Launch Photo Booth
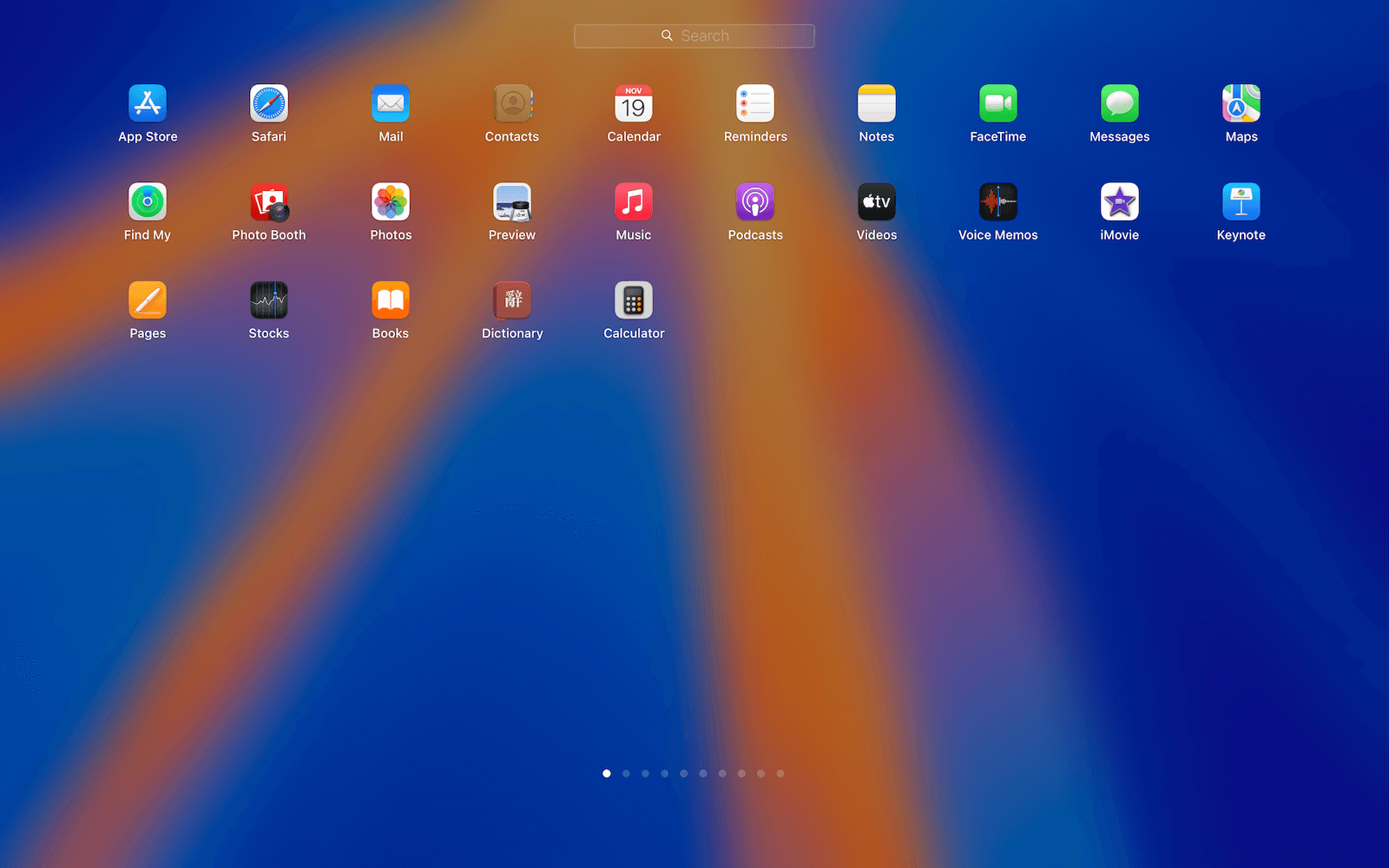The width and height of the screenshot is (1389, 868). (269, 202)
